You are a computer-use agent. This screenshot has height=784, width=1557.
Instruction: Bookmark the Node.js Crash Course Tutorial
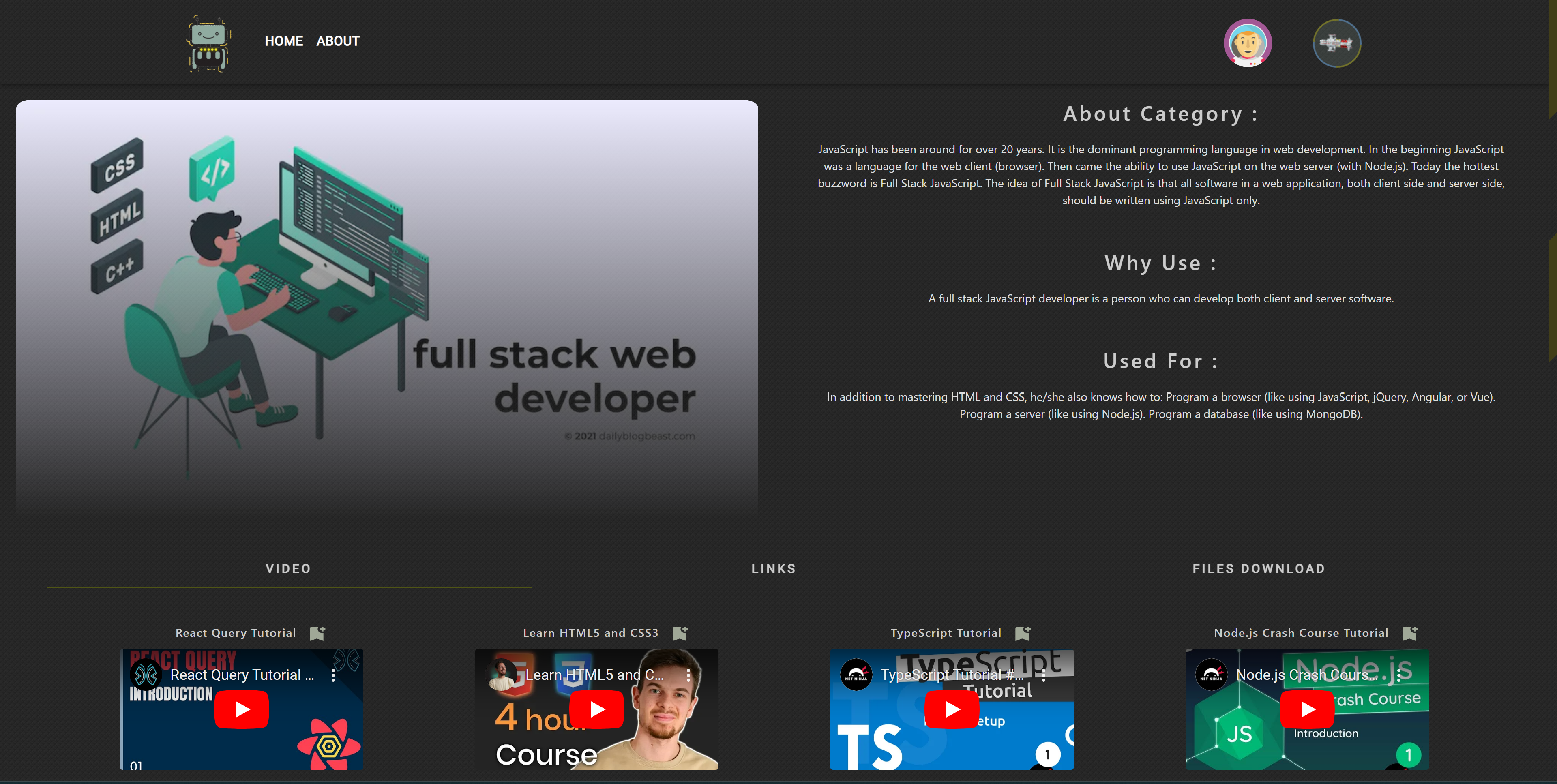pyautogui.click(x=1409, y=633)
